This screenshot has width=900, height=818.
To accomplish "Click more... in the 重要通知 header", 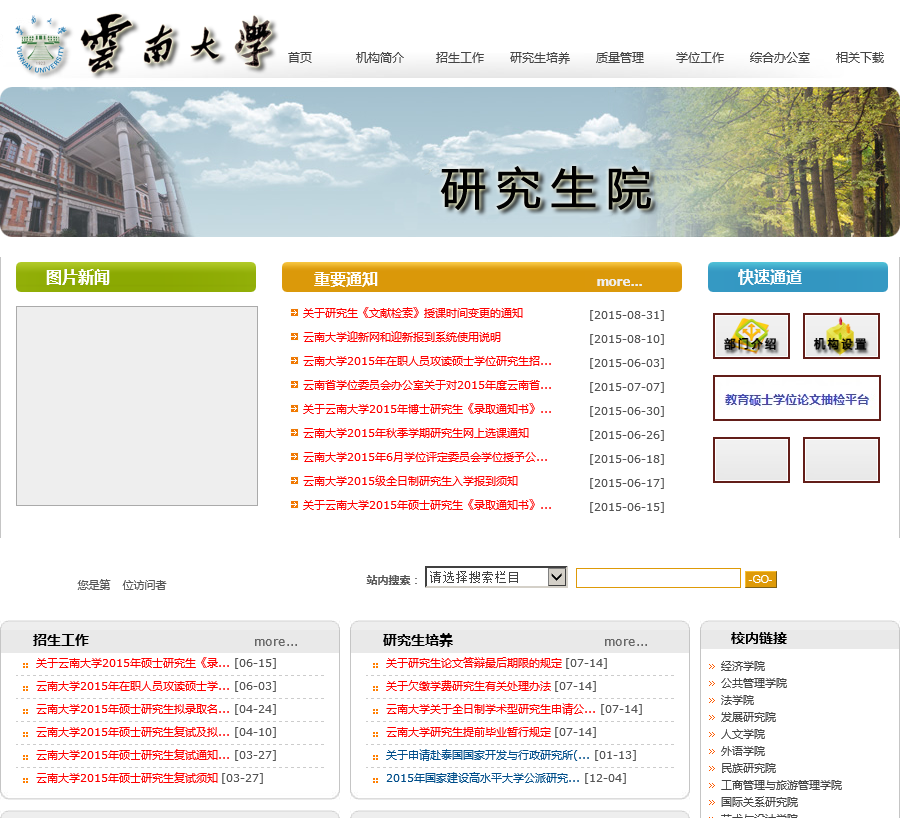I will (619, 281).
